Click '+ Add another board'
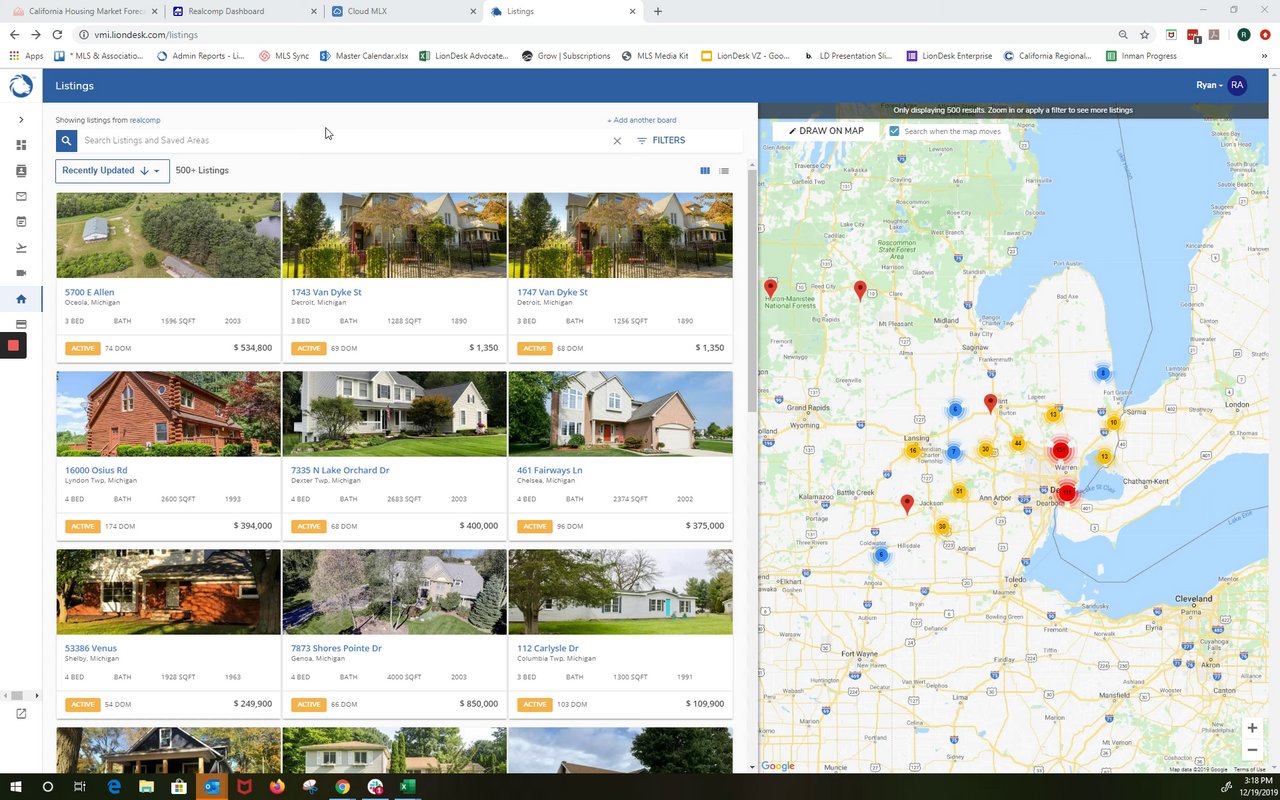The width and height of the screenshot is (1280, 800). (641, 120)
